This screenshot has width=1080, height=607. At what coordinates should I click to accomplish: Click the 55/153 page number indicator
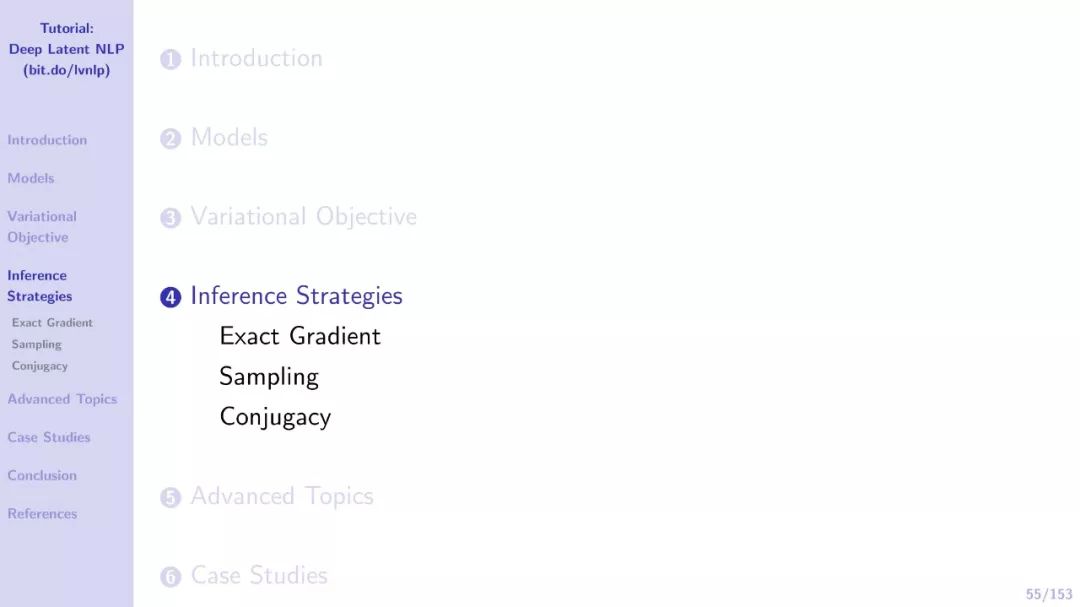click(1048, 594)
